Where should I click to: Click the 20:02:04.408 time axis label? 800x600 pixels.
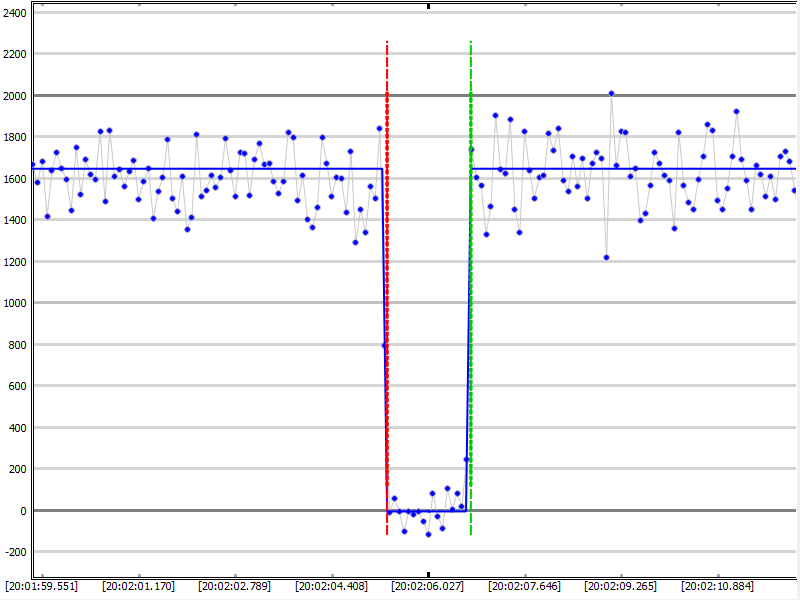tap(331, 585)
